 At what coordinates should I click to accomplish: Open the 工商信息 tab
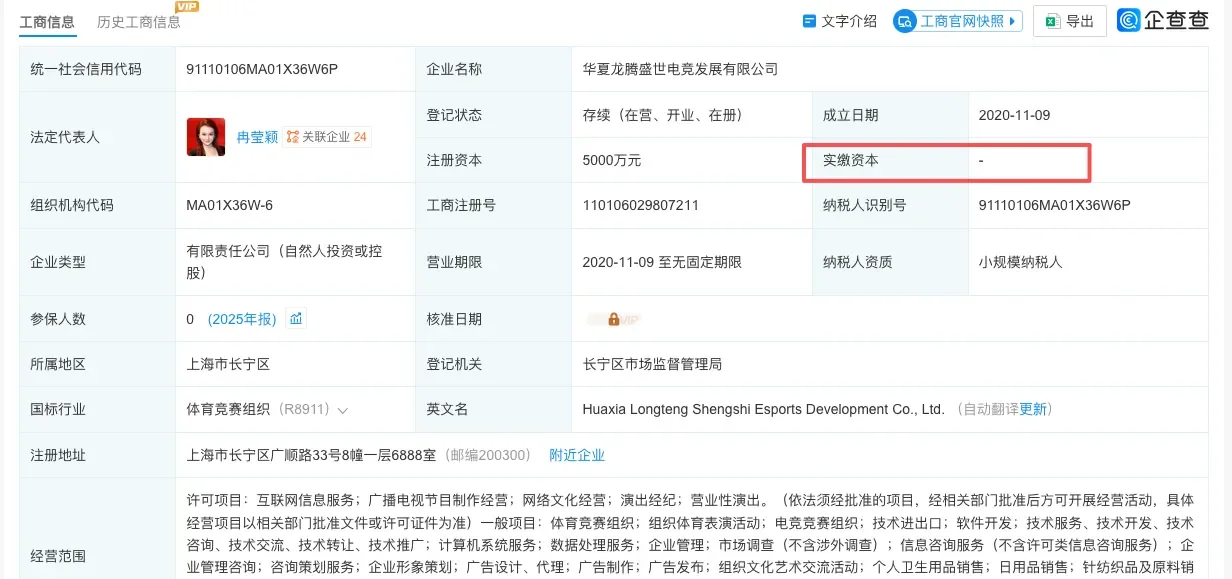point(47,21)
